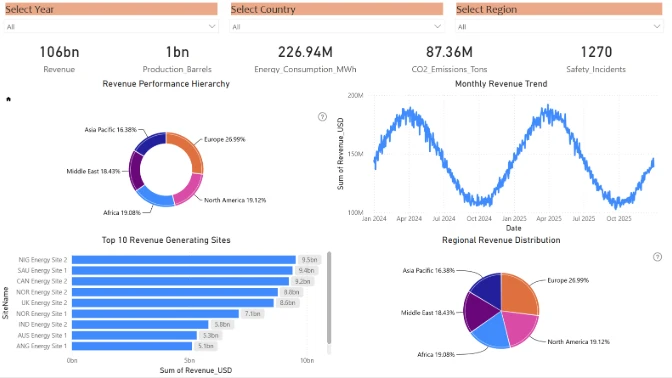672x378 pixels.
Task: Click the CAN Energy Site 2 bar
Action: 180,281
